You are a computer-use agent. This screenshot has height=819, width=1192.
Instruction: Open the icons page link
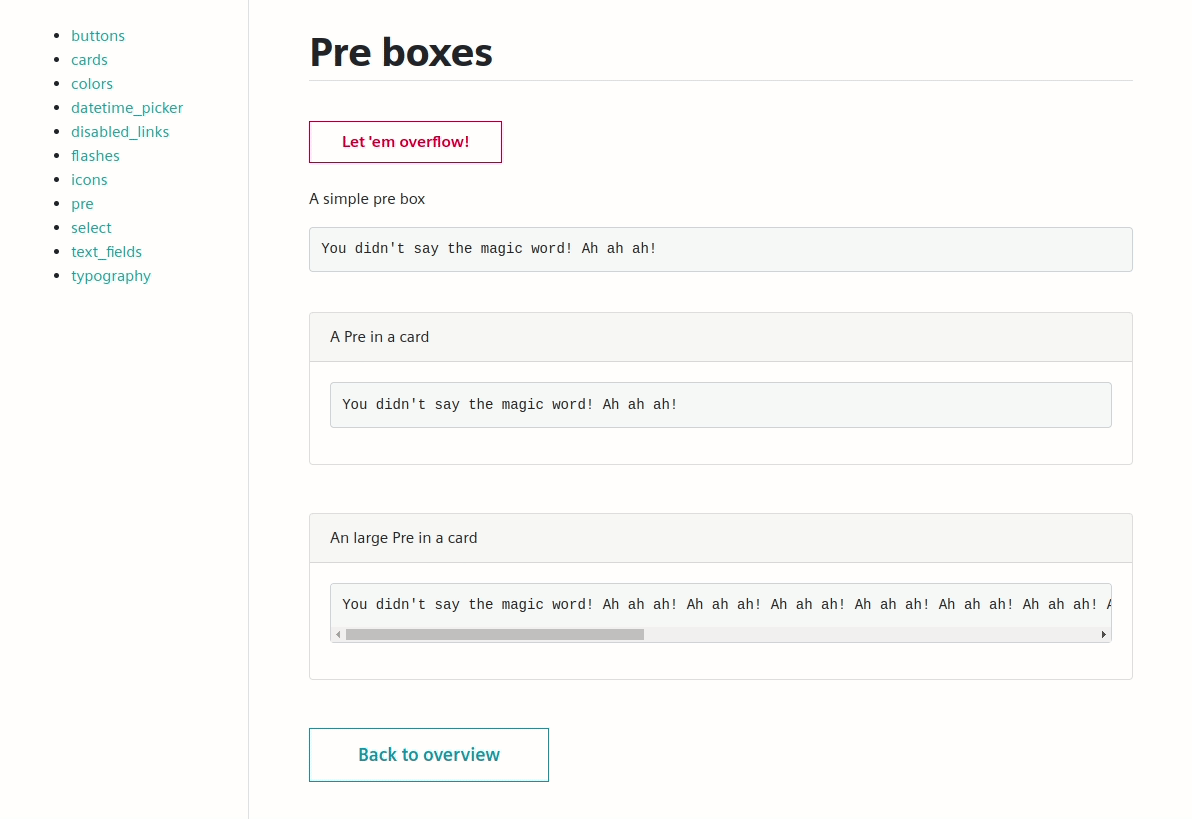pos(89,180)
